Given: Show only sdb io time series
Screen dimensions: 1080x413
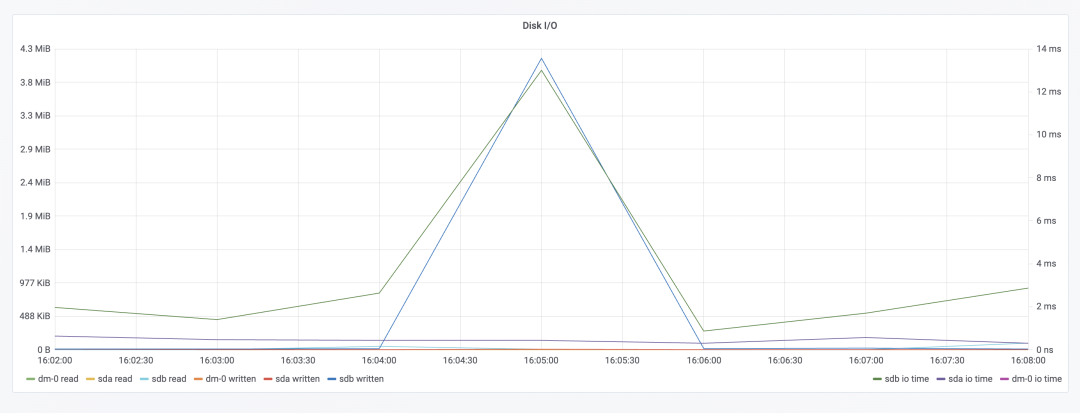Looking at the screenshot, I should tap(908, 379).
